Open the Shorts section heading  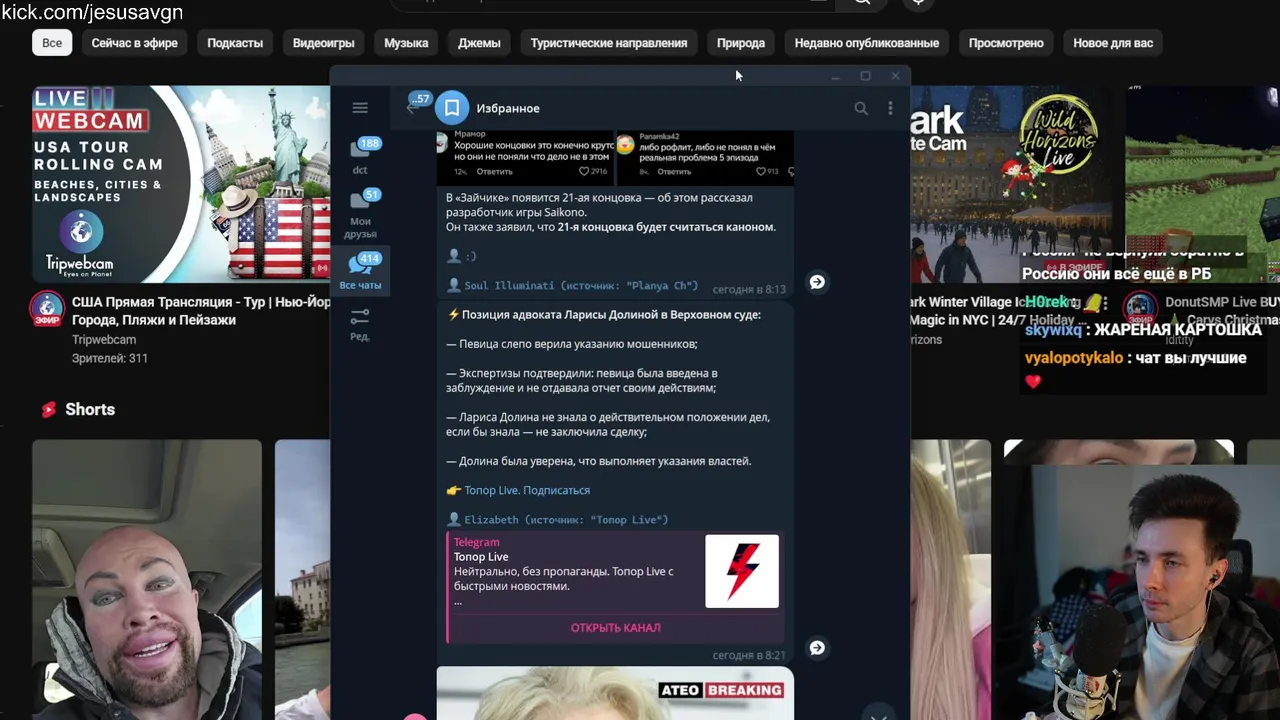point(90,409)
